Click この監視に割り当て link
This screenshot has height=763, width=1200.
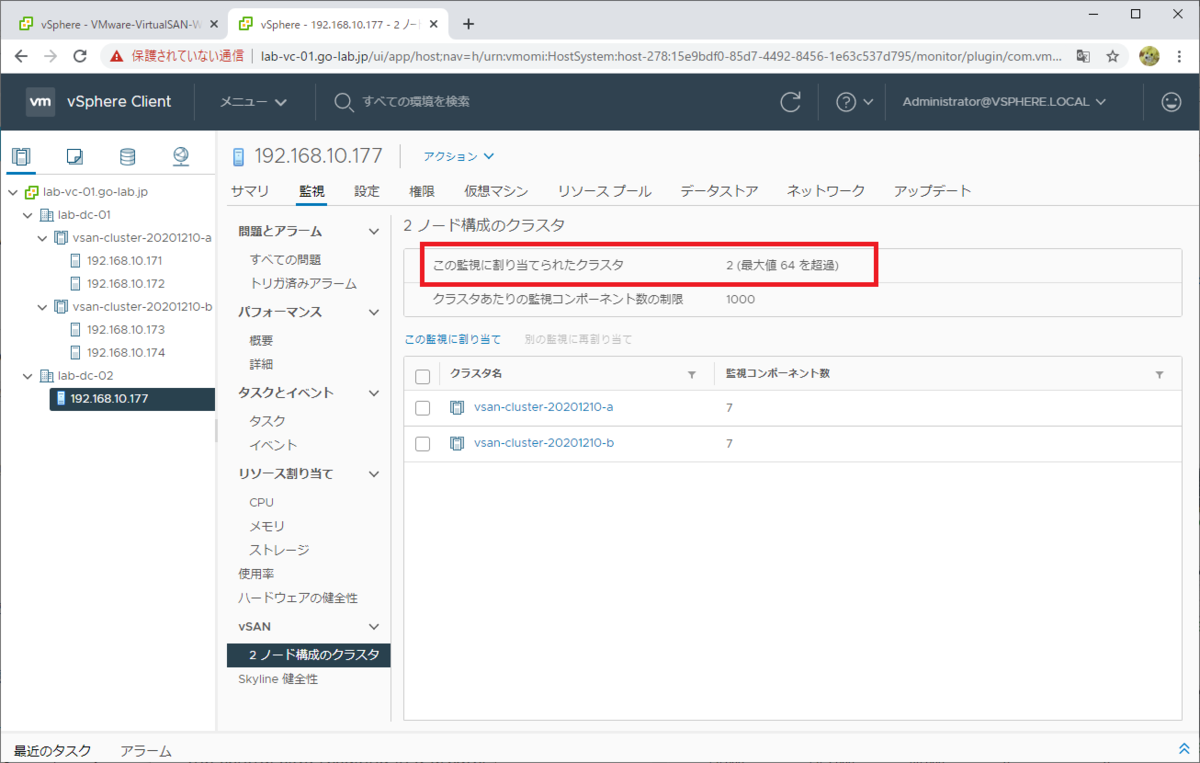point(452,340)
